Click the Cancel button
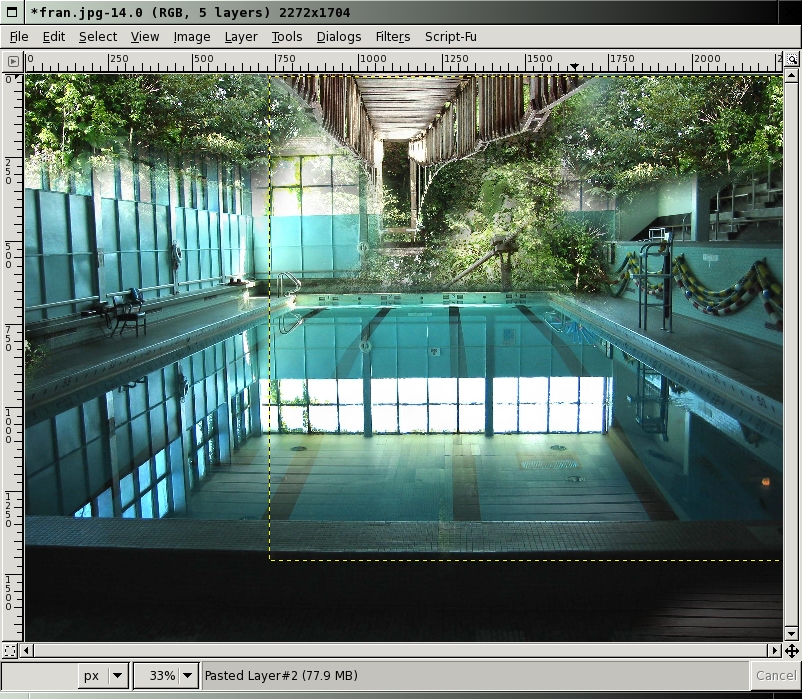This screenshot has width=802, height=699. (x=775, y=675)
